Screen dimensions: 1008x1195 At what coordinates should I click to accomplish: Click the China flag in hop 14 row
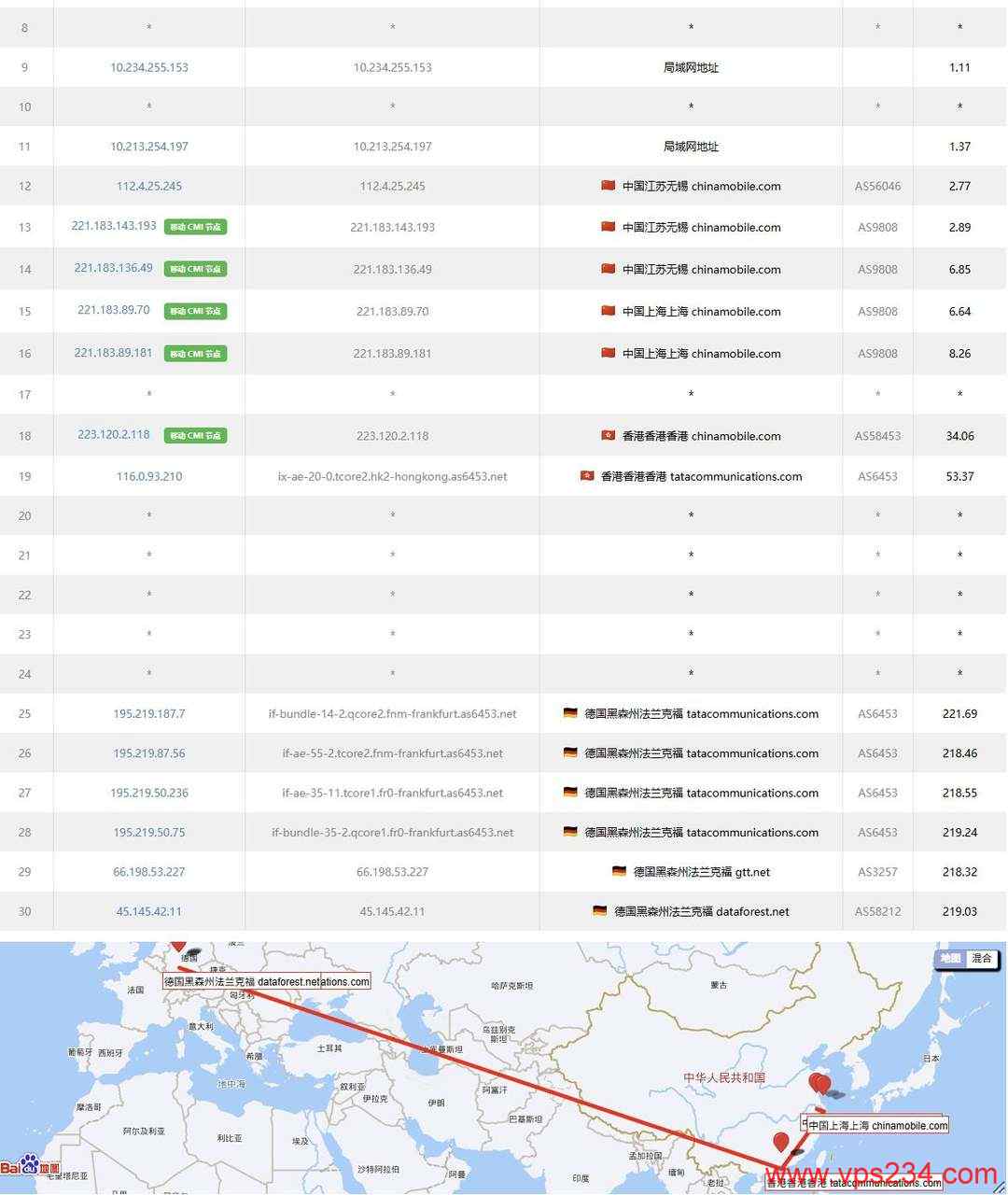609,269
